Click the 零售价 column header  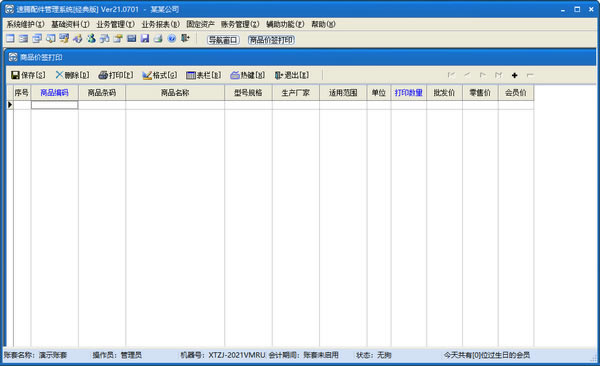[x=480, y=93]
